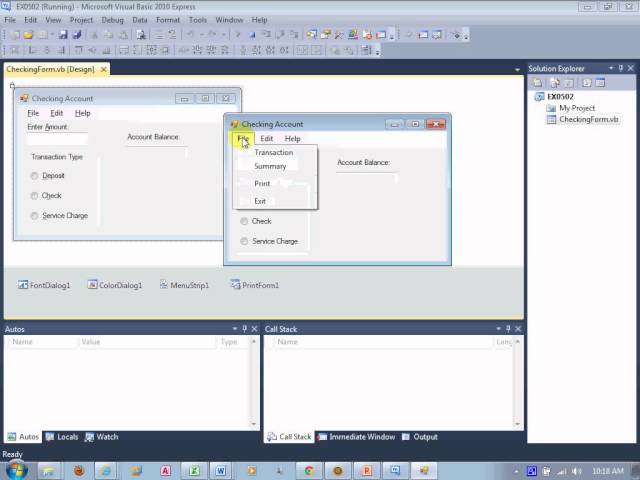
Task: Click Autos panel scroll up arrow
Action: point(253,341)
